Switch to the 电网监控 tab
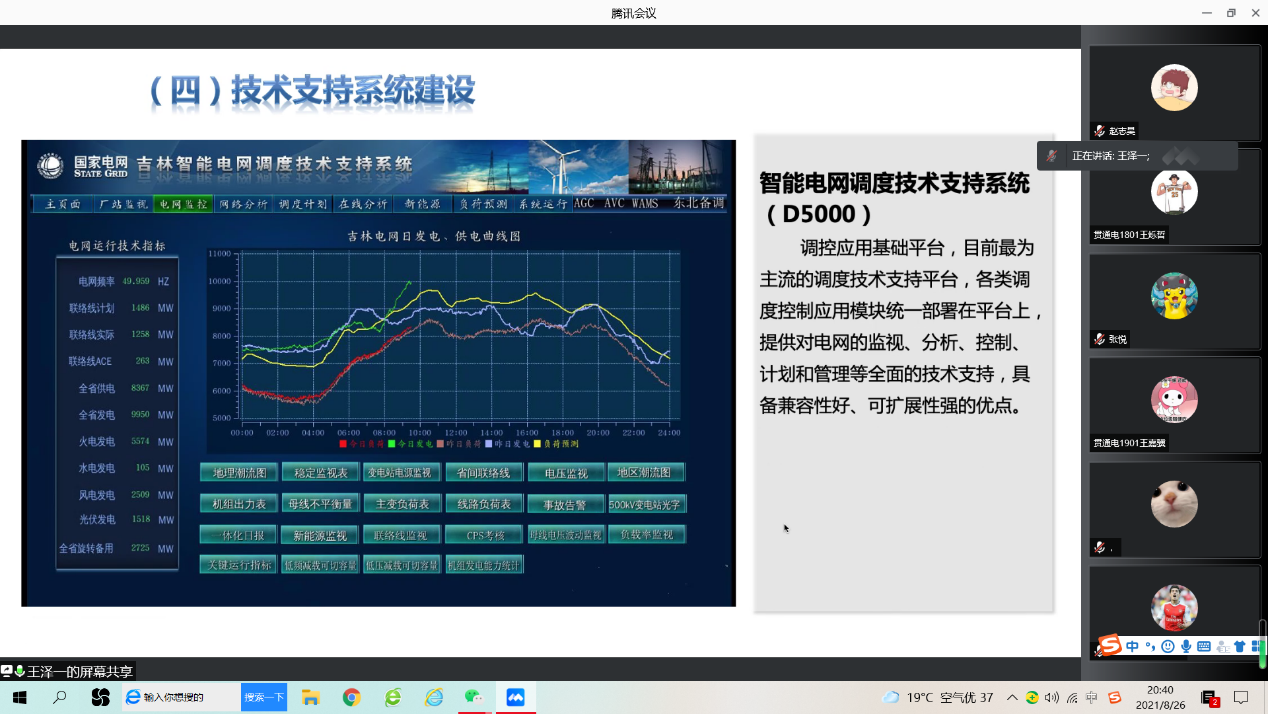The height and width of the screenshot is (714, 1268). coord(183,204)
